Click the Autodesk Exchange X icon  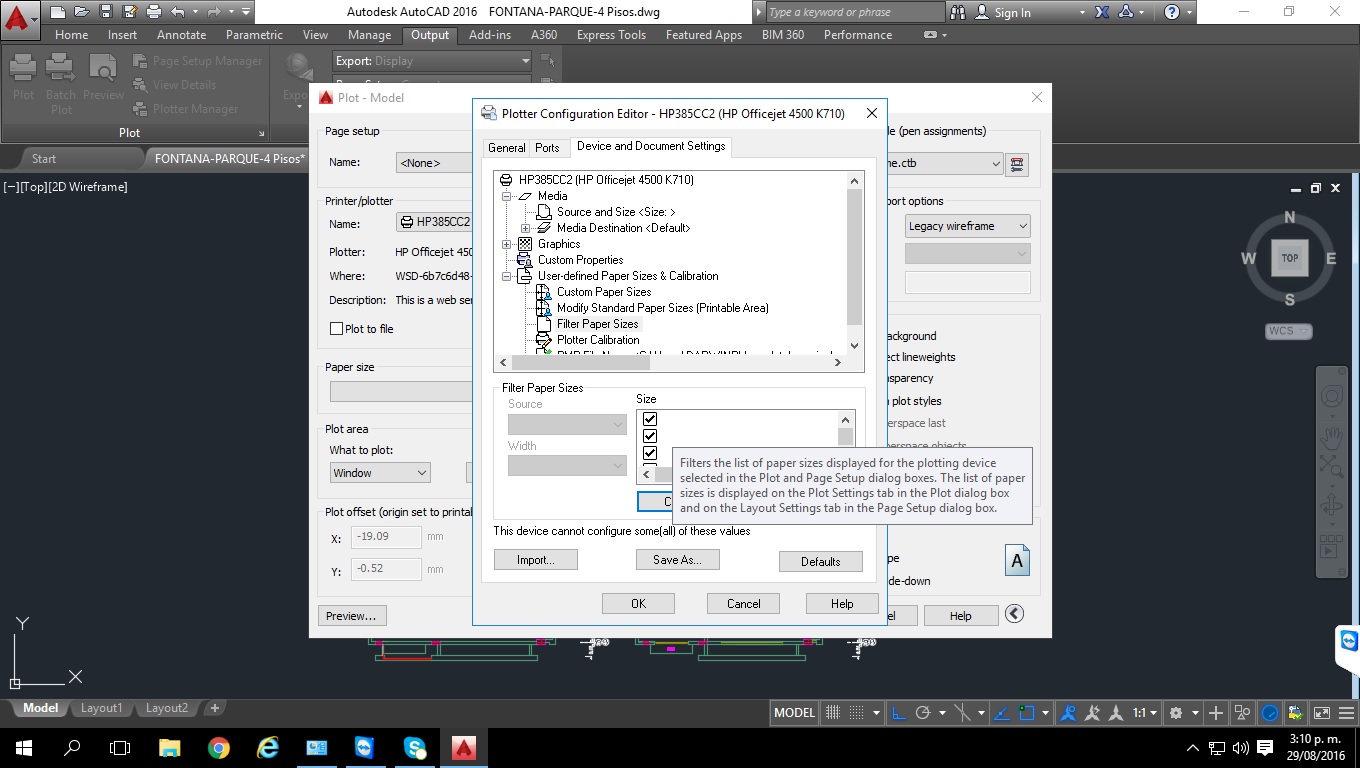[1102, 12]
